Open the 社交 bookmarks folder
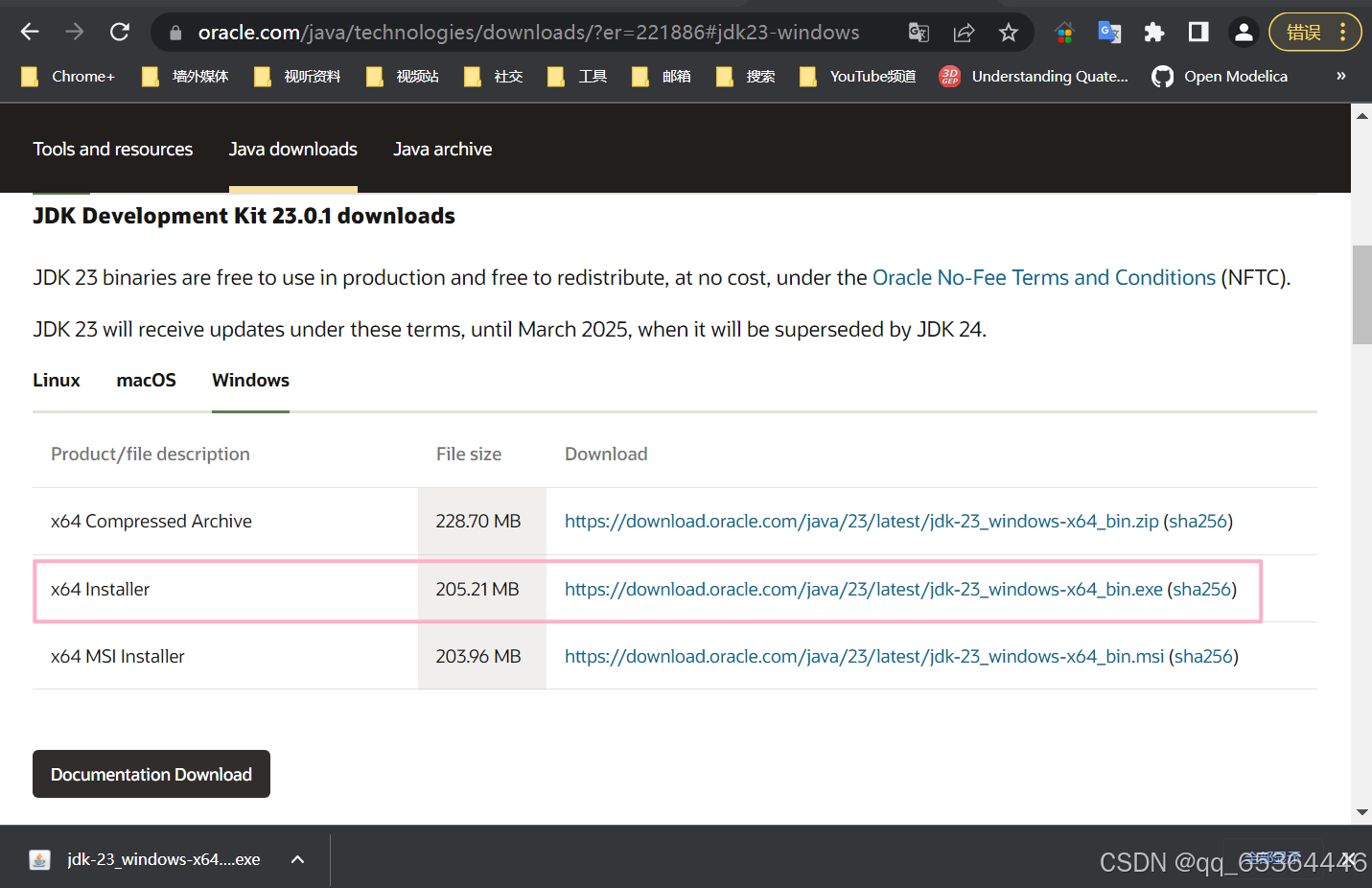This screenshot has height=888, width=1372. point(494,77)
